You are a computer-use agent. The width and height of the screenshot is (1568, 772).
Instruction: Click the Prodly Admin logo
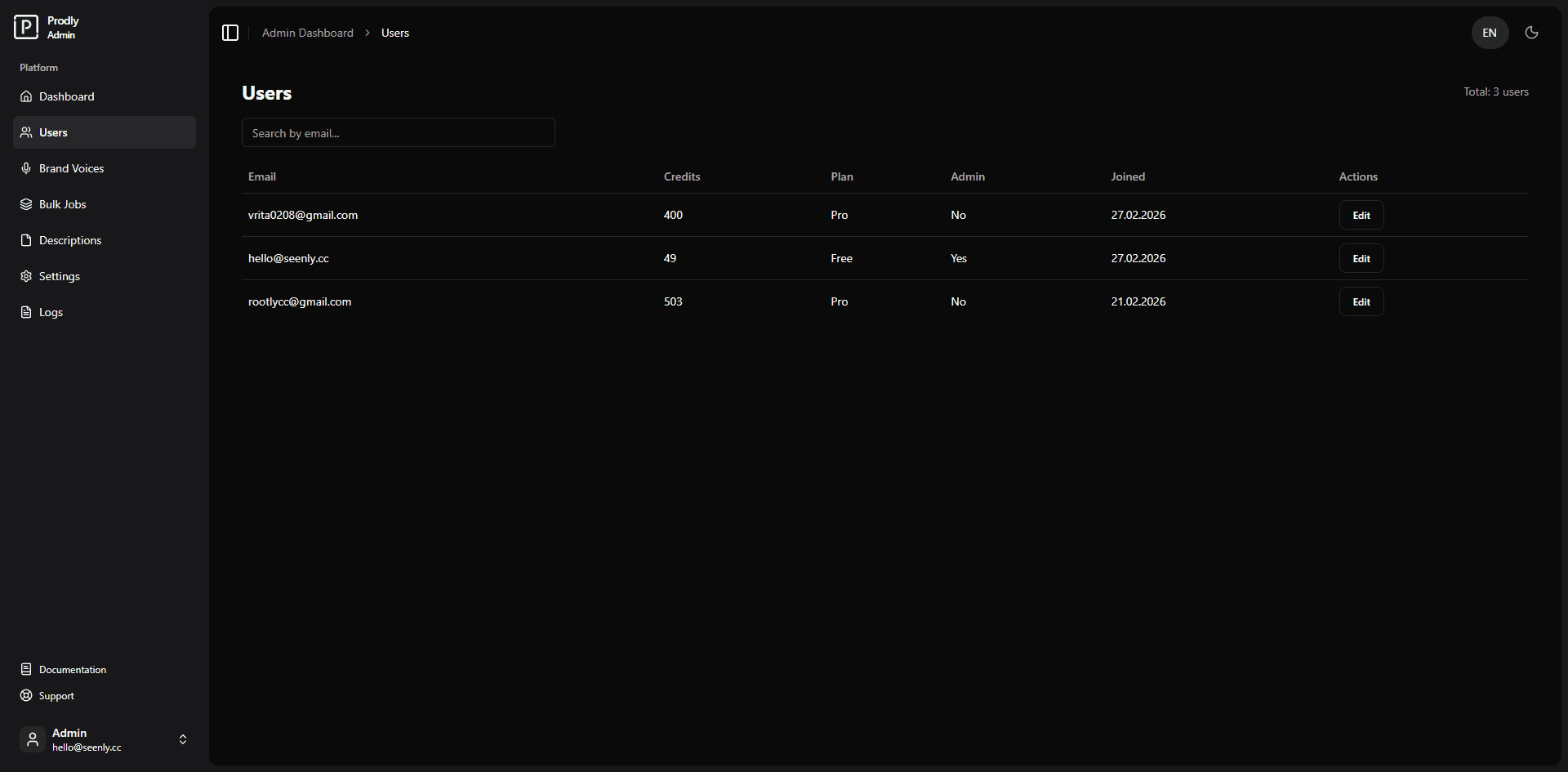pos(25,26)
